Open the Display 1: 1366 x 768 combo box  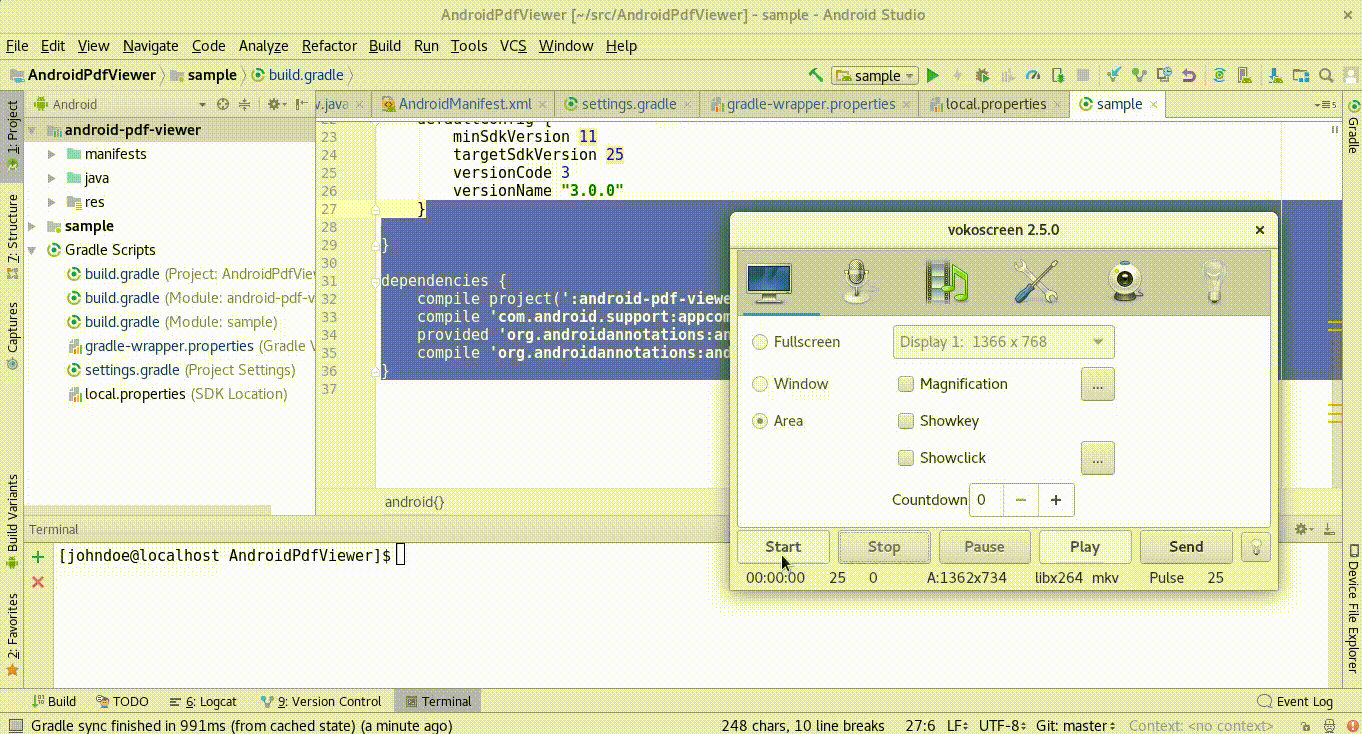point(1003,342)
